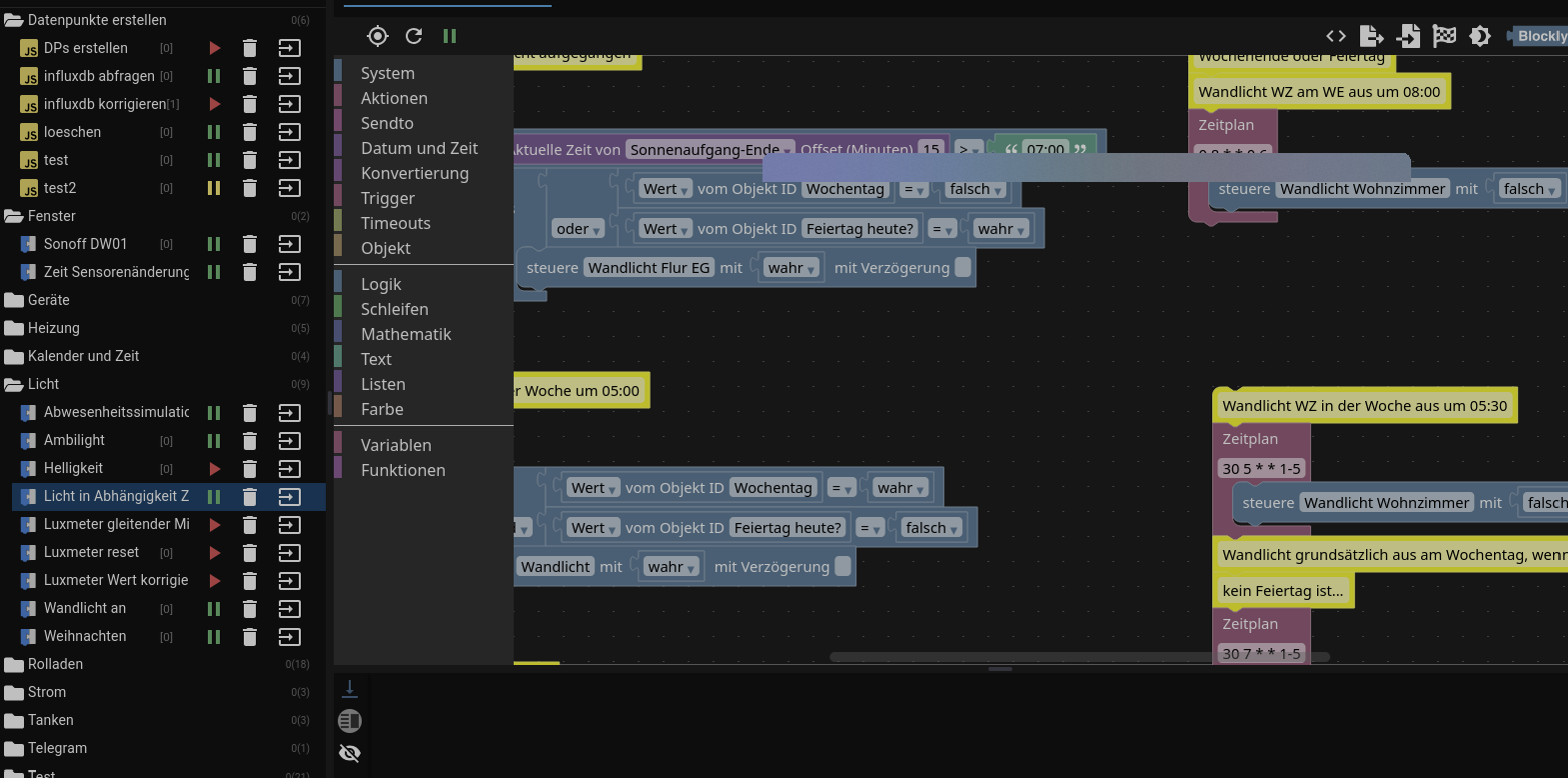Collapse the "Fenster" folder

[14, 216]
